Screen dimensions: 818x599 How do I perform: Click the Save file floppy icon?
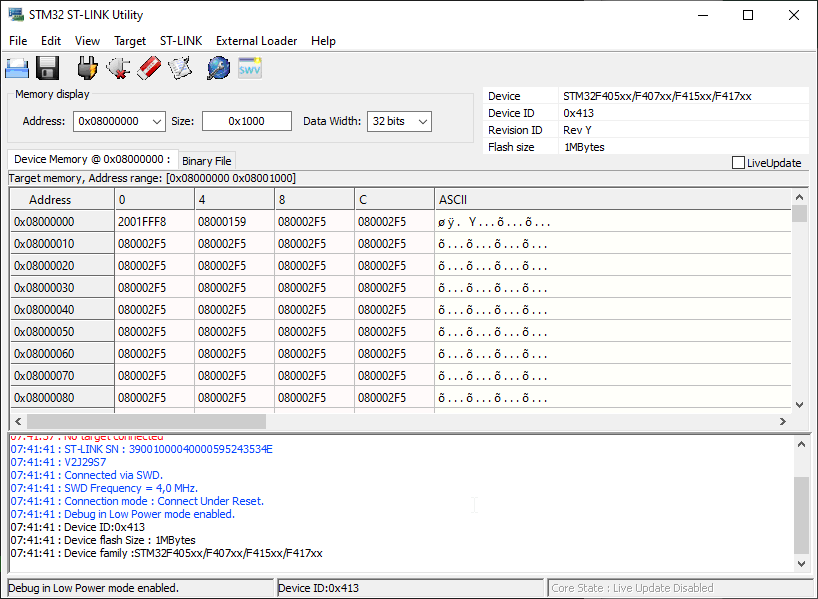click(47, 68)
